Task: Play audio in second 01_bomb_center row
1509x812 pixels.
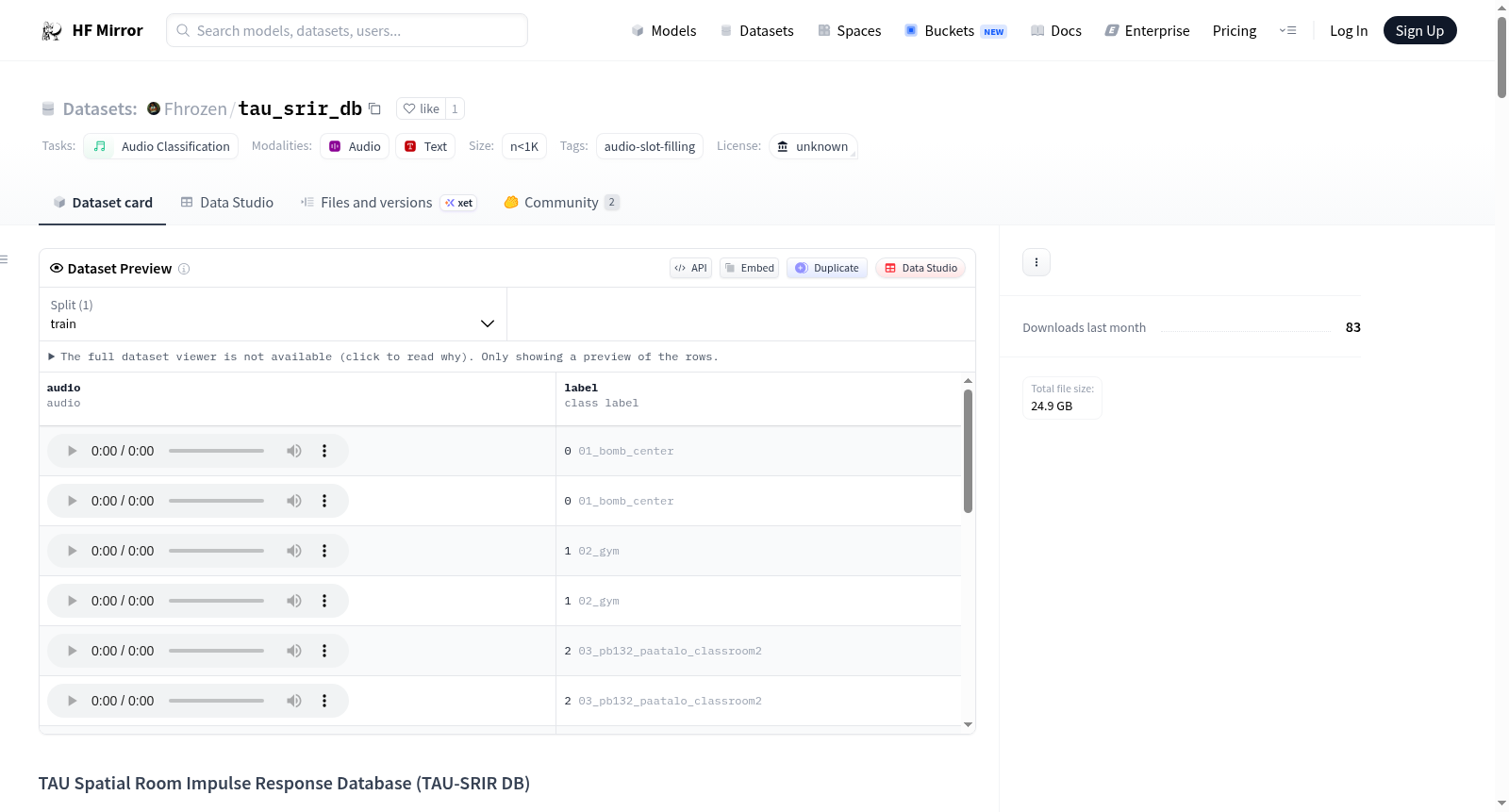Action: click(72, 501)
